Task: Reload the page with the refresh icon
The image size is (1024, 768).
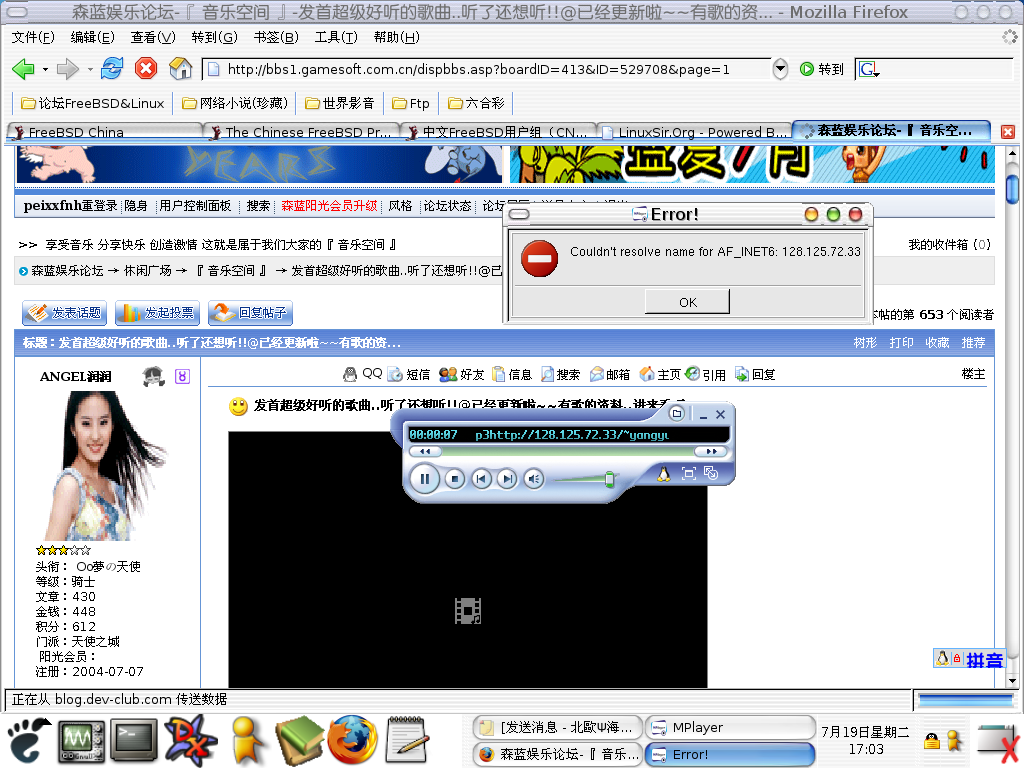Action: click(112, 69)
